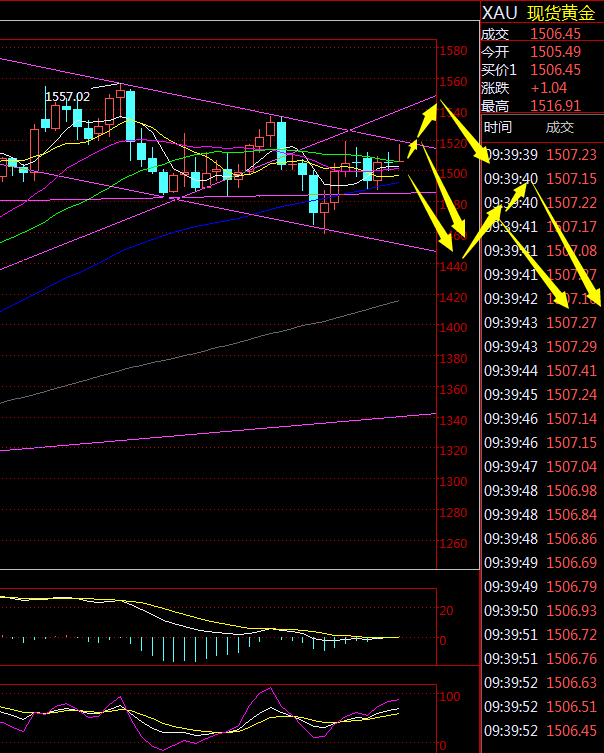
Task: Click the 成交 column header in tick list
Action: (x=560, y=127)
